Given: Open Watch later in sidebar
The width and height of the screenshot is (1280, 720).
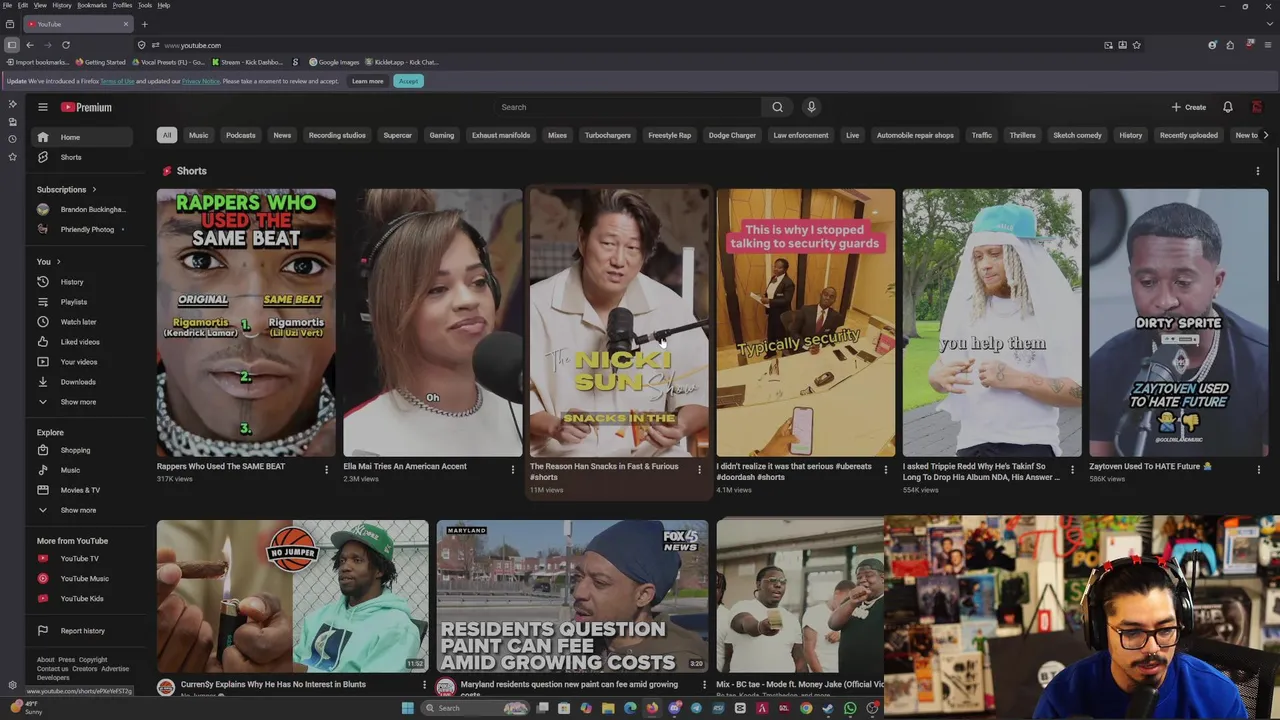Looking at the screenshot, I should point(83,322).
